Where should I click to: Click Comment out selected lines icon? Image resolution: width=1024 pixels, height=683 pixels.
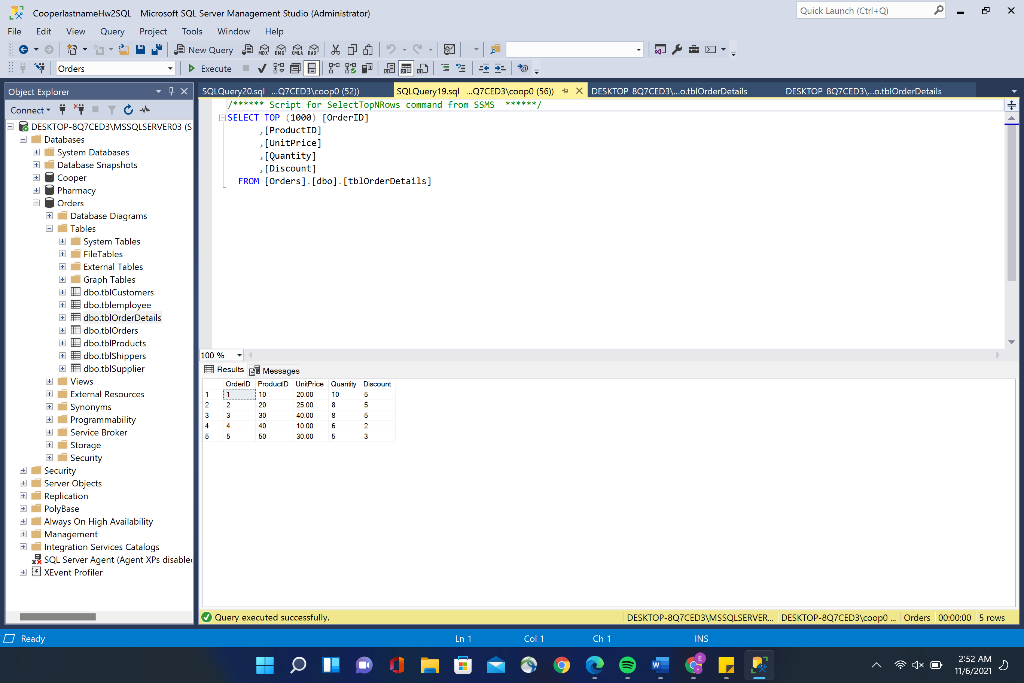445,69
